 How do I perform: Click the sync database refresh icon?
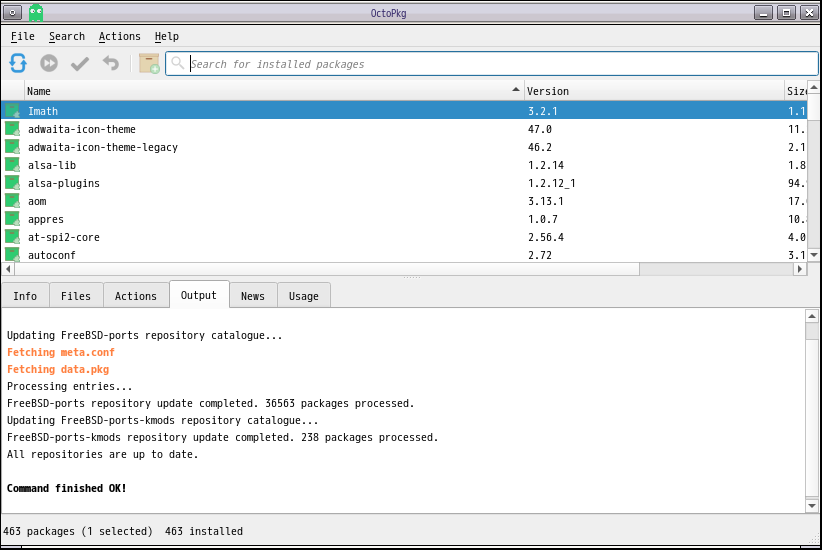[x=18, y=64]
